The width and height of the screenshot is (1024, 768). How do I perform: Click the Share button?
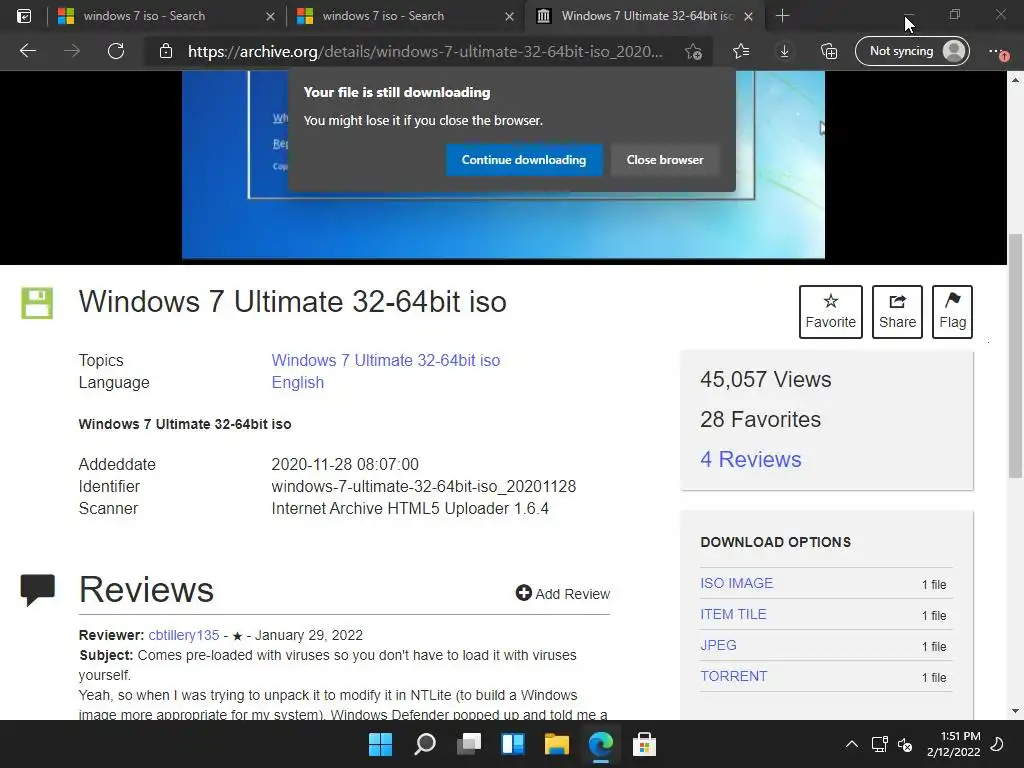tap(897, 312)
